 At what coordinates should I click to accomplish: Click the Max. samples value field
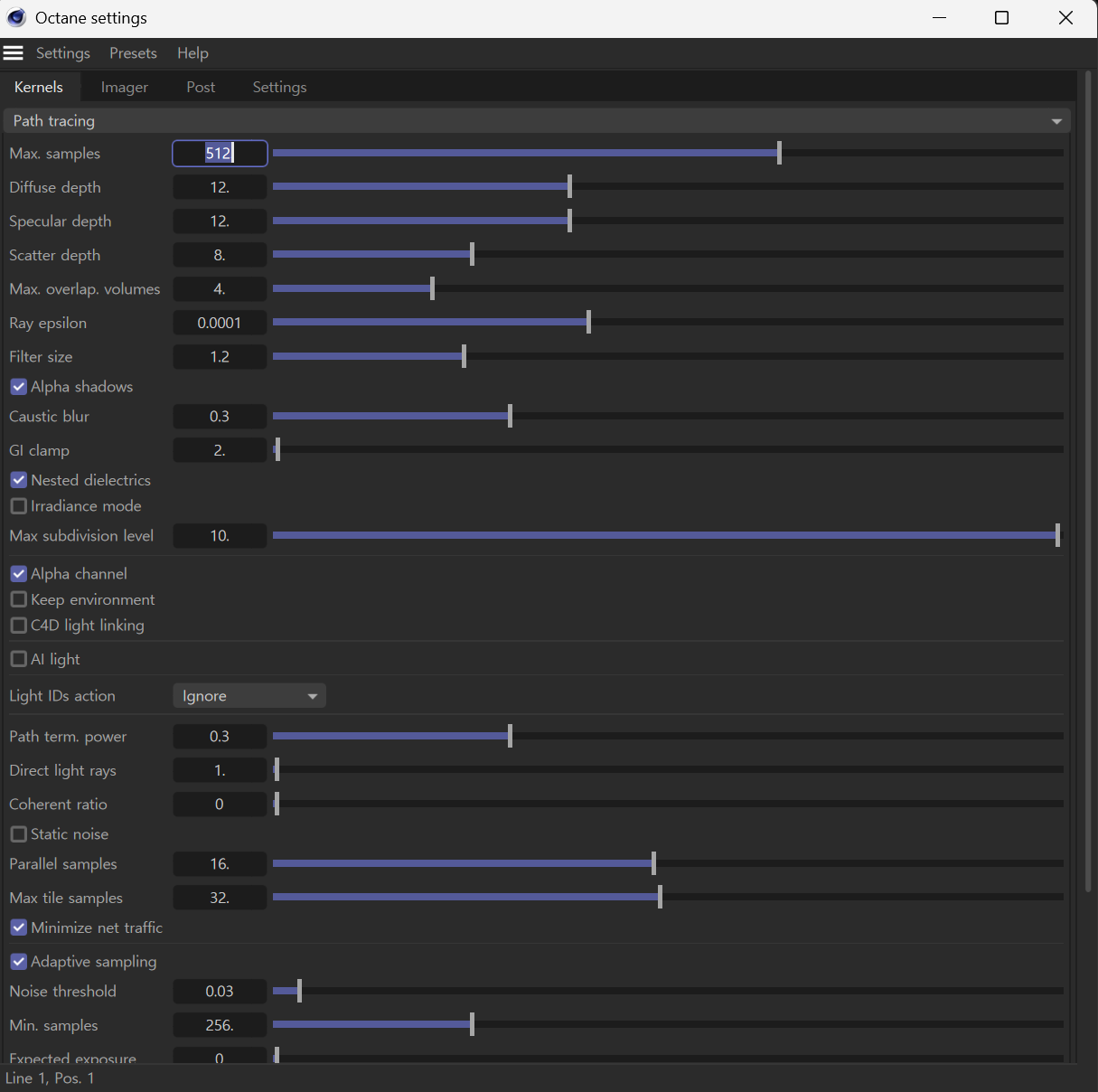pyautogui.click(x=220, y=154)
